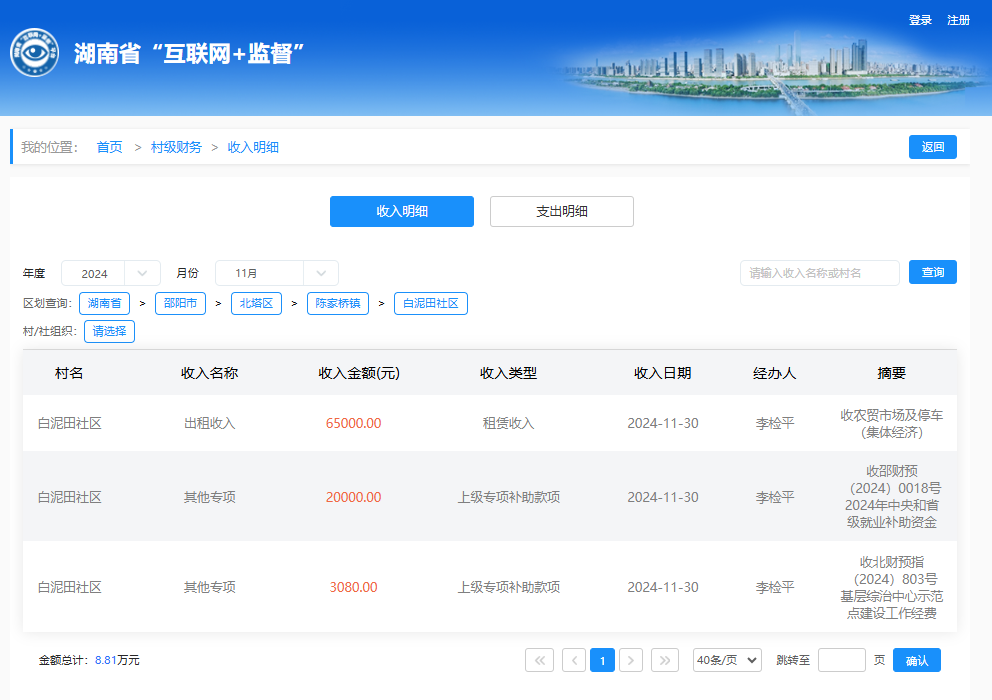Click the 村名 column header
The image size is (992, 700).
pos(69,373)
